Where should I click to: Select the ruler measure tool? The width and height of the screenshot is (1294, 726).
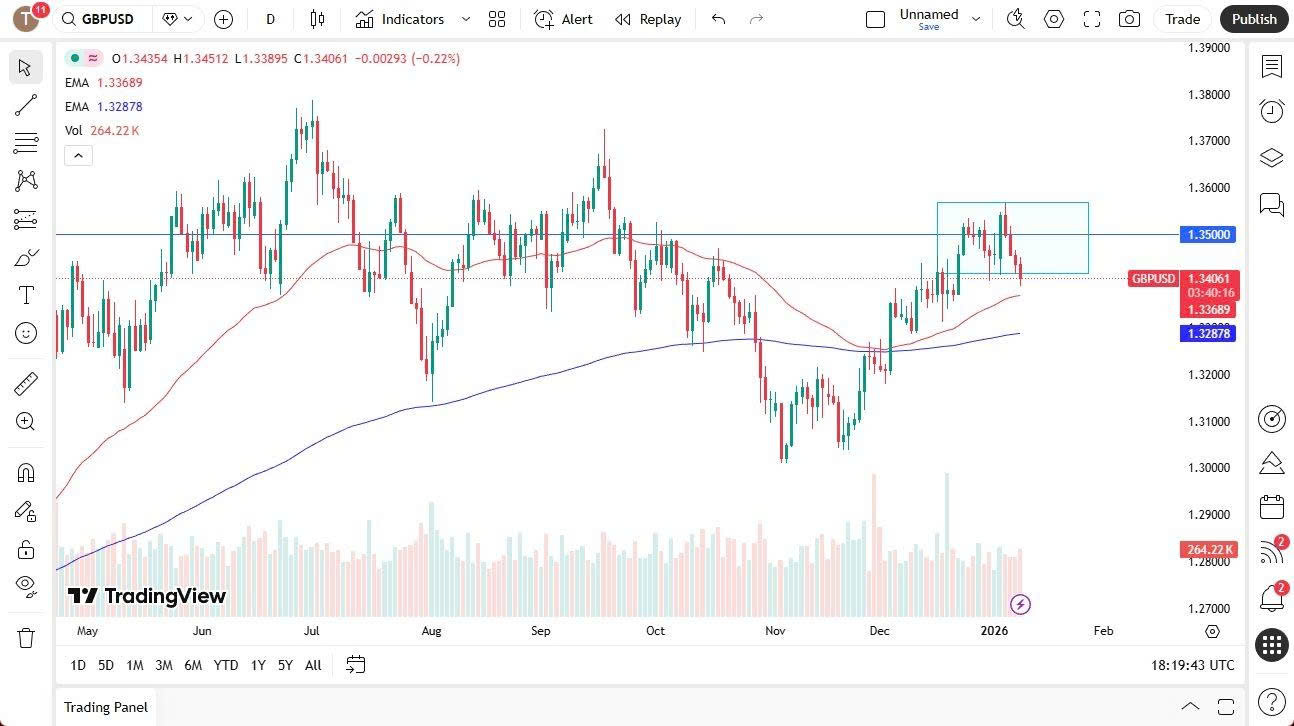point(26,383)
